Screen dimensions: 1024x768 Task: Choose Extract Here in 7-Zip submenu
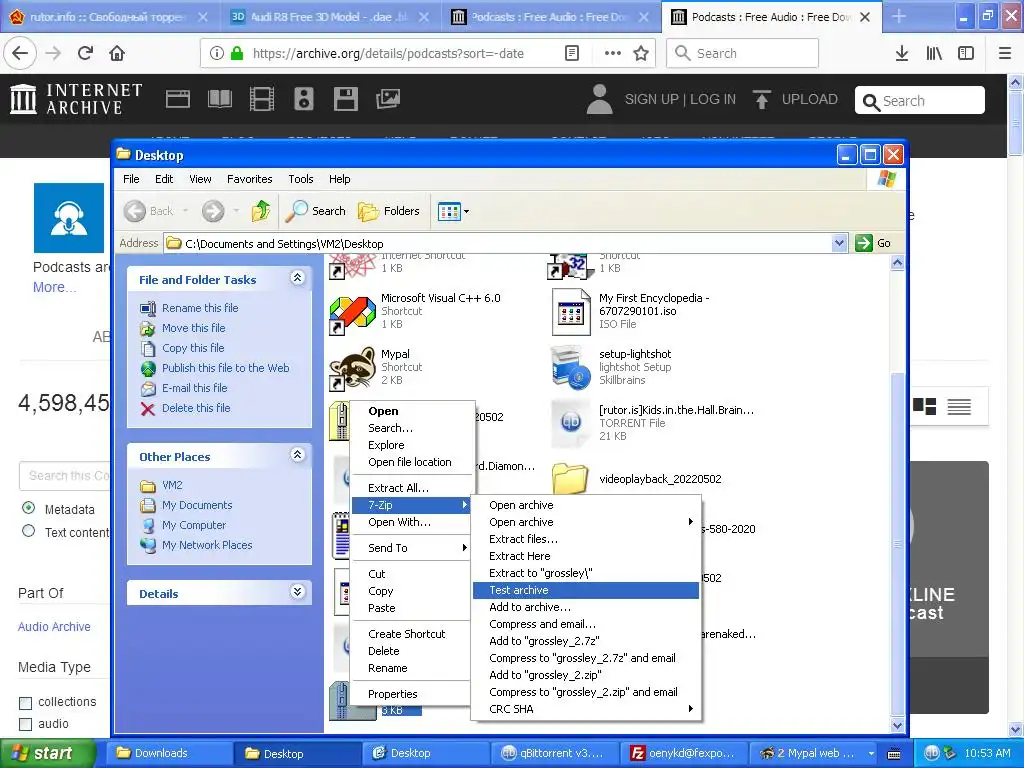pyautogui.click(x=586, y=556)
